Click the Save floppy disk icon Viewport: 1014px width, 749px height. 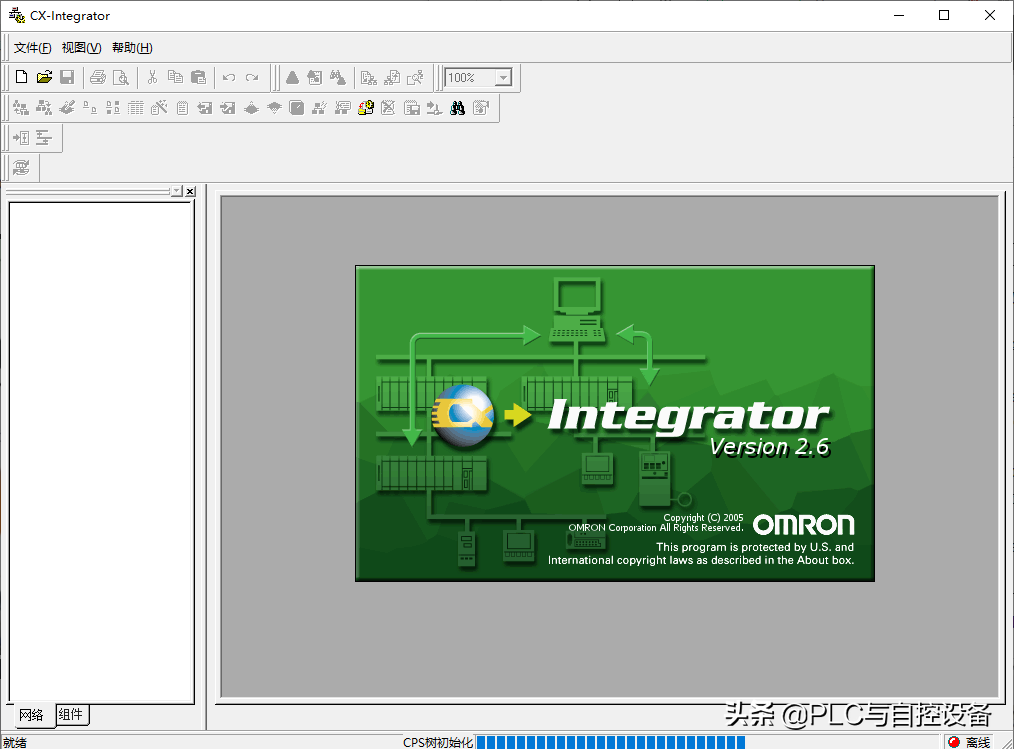pos(67,78)
